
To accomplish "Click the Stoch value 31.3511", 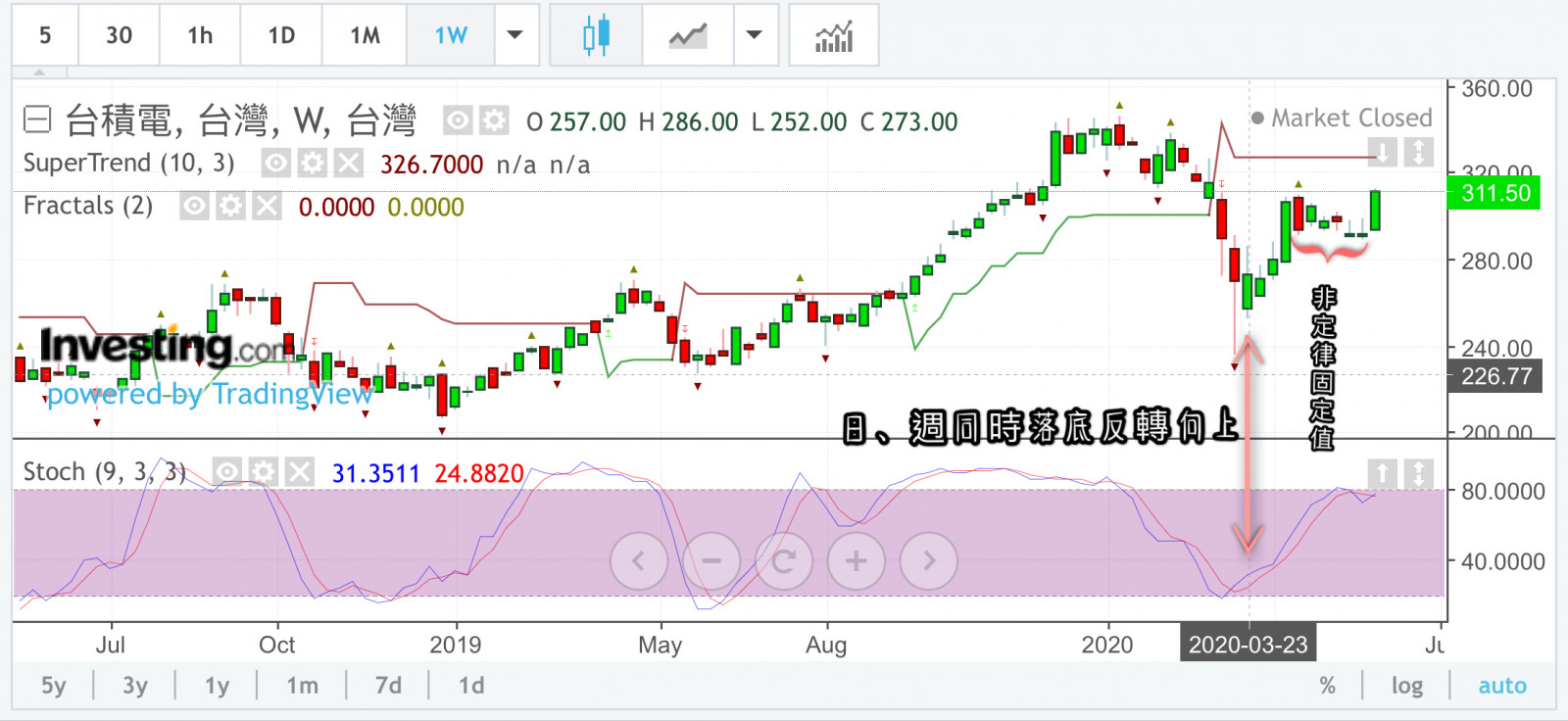I will (375, 473).
